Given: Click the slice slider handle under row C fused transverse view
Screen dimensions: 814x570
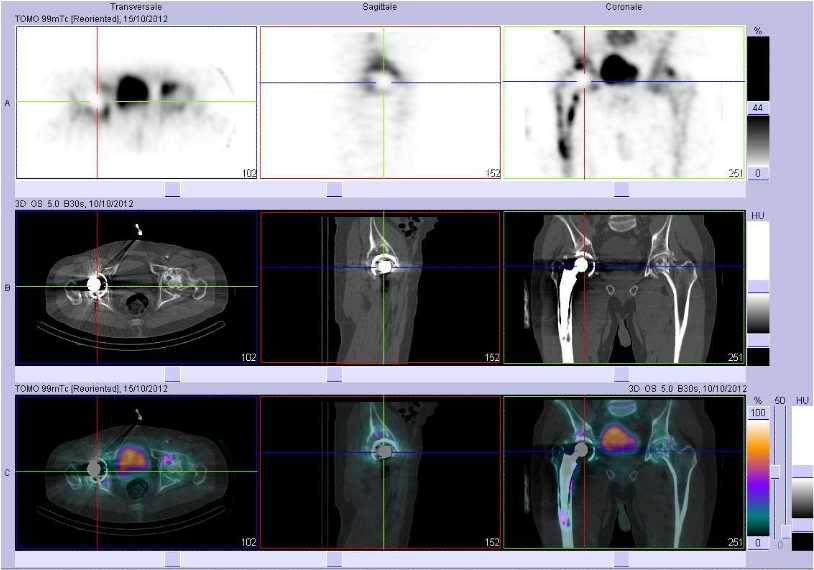Looking at the screenshot, I should tap(172, 560).
